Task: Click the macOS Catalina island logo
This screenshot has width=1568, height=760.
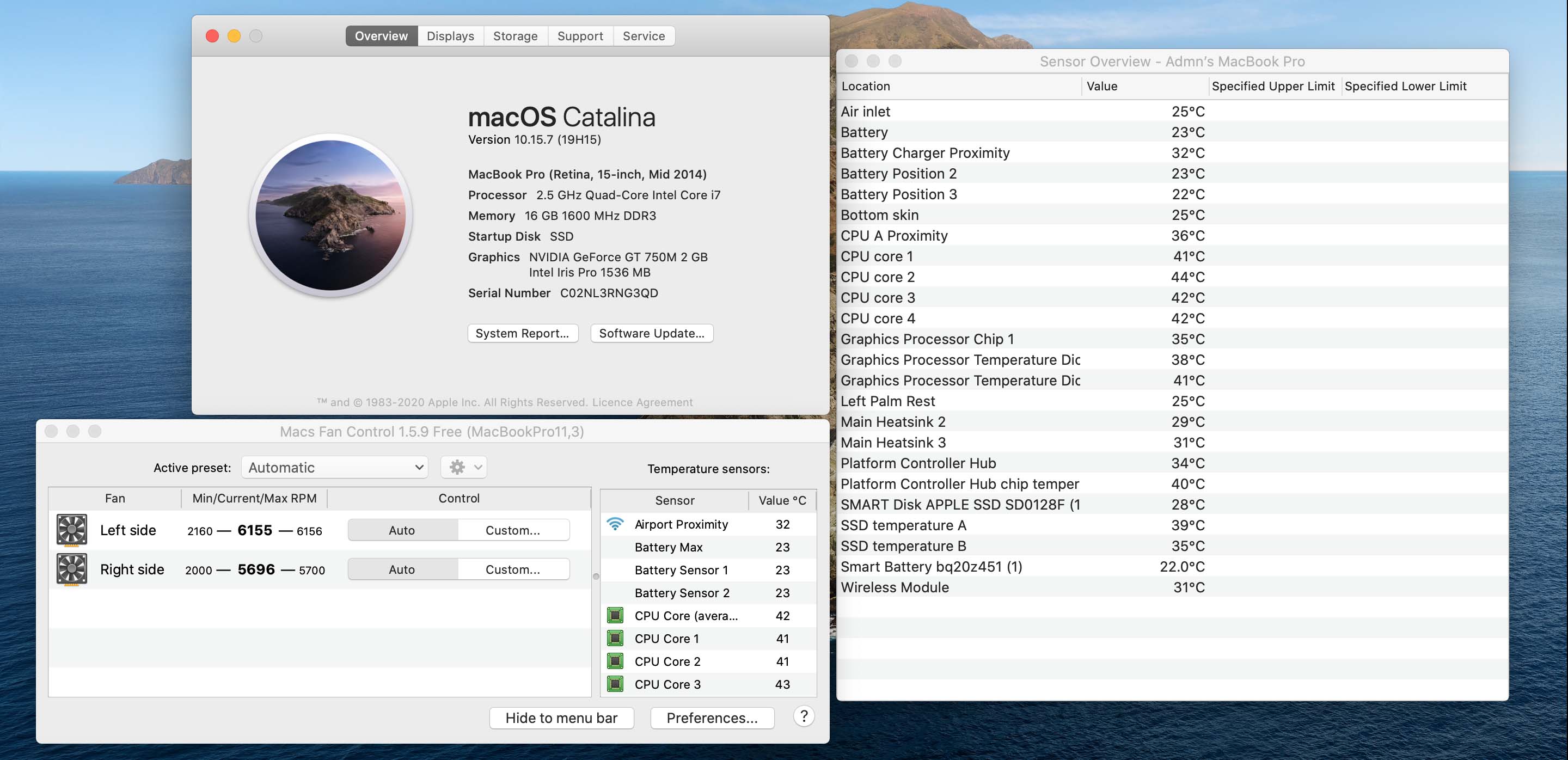Action: click(x=330, y=215)
